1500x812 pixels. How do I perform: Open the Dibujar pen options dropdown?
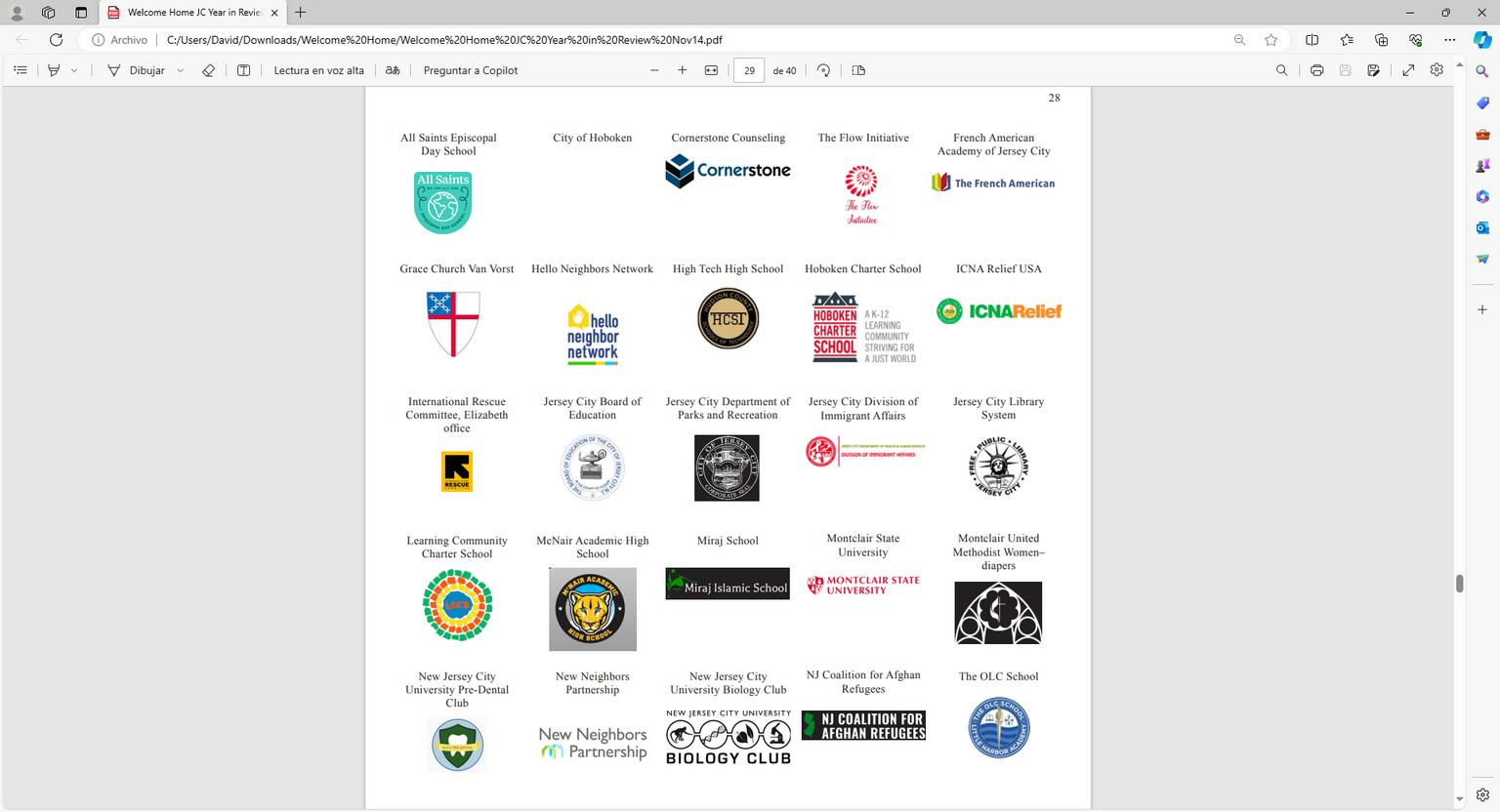point(181,70)
